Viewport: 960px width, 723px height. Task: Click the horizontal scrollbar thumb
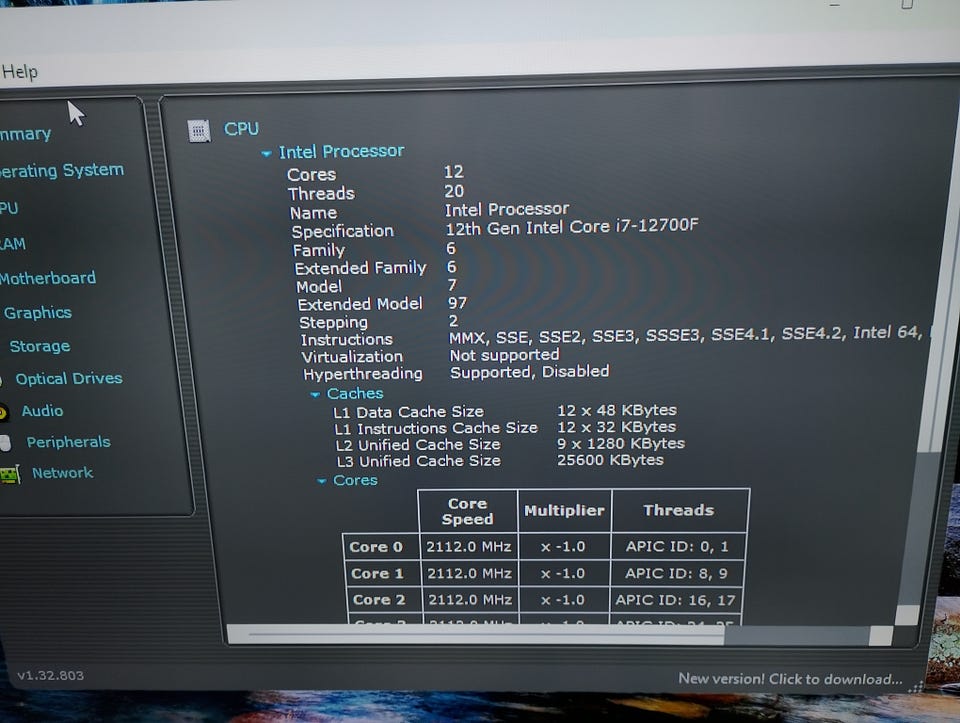pos(478,635)
